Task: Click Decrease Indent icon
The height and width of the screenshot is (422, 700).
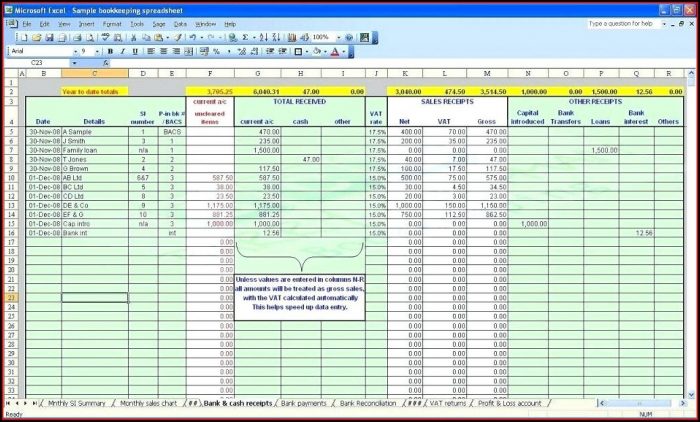Action: click(270, 52)
